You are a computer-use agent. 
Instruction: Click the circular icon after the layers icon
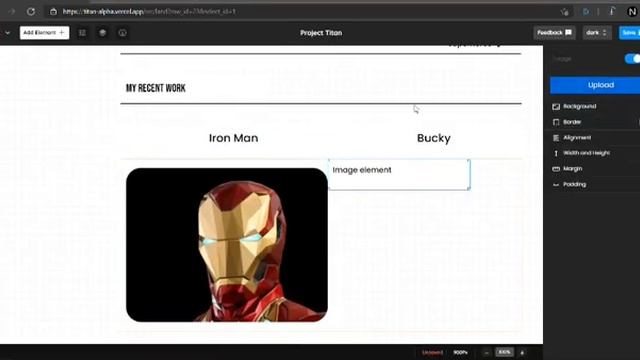click(x=122, y=33)
